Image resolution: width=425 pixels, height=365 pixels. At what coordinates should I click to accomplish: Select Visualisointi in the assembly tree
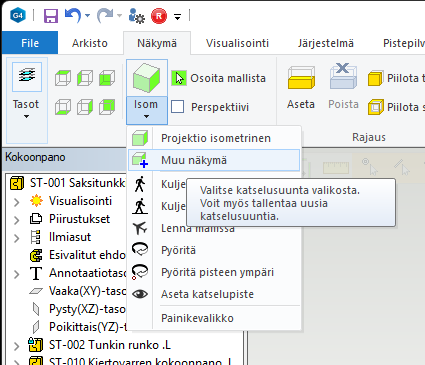click(80, 201)
